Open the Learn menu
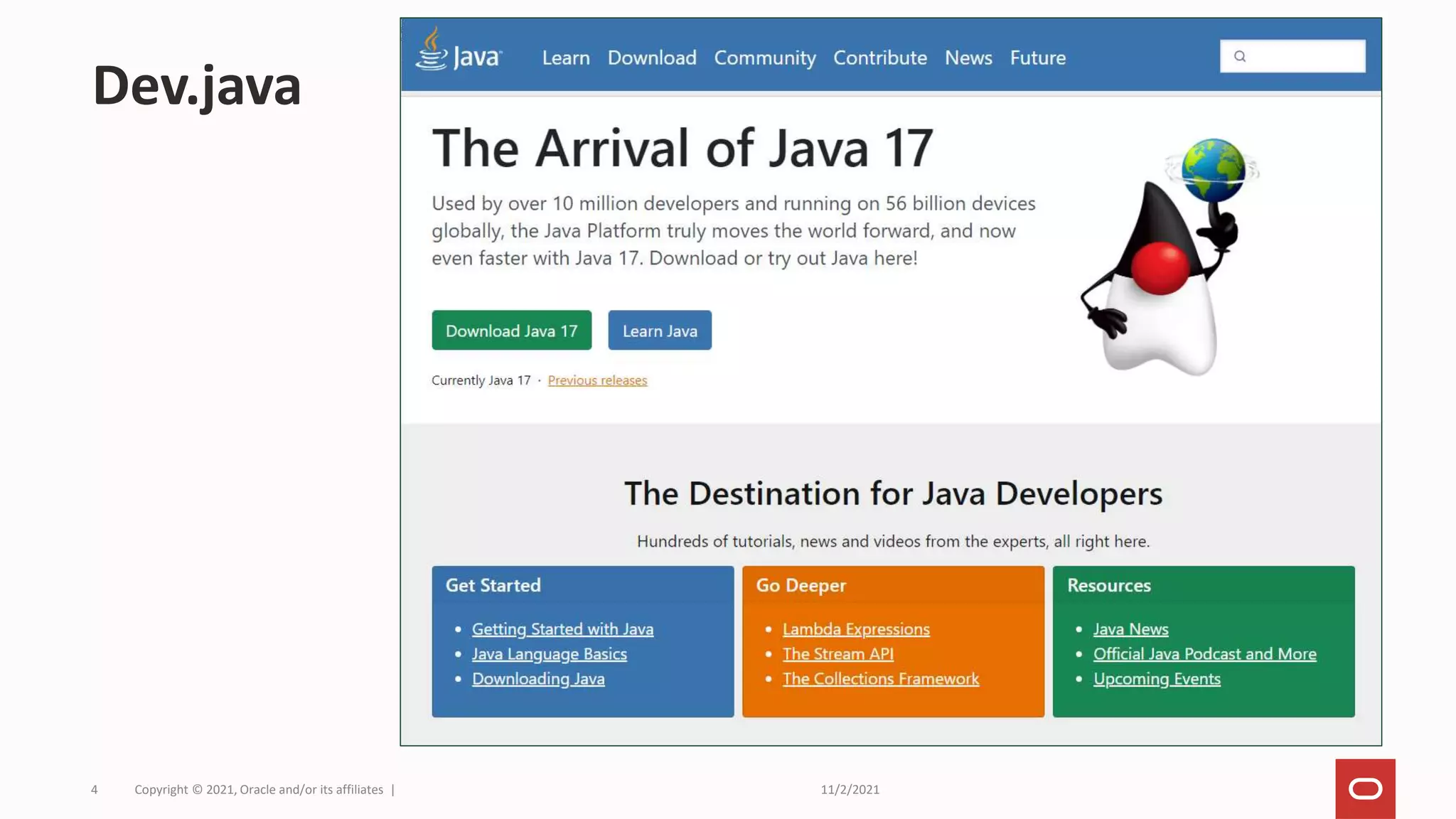 pyautogui.click(x=566, y=58)
